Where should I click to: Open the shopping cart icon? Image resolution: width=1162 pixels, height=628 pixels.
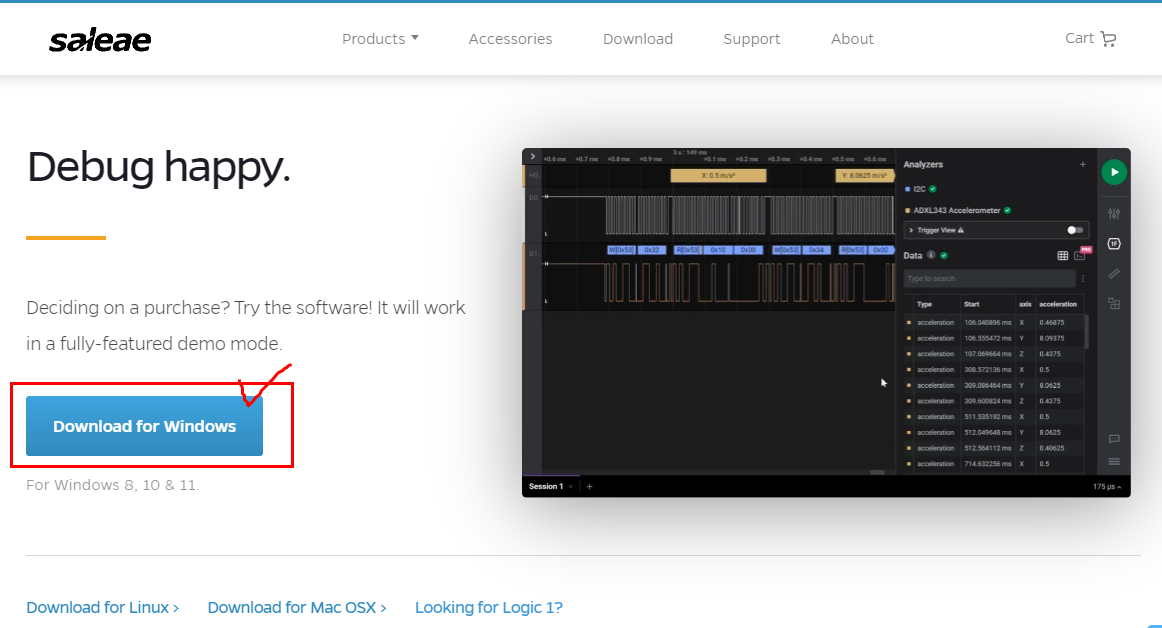1108,39
